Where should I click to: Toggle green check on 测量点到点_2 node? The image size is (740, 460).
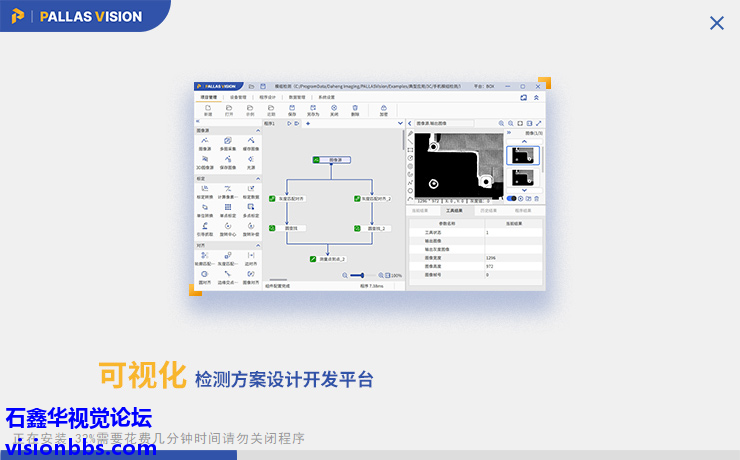click(313, 259)
